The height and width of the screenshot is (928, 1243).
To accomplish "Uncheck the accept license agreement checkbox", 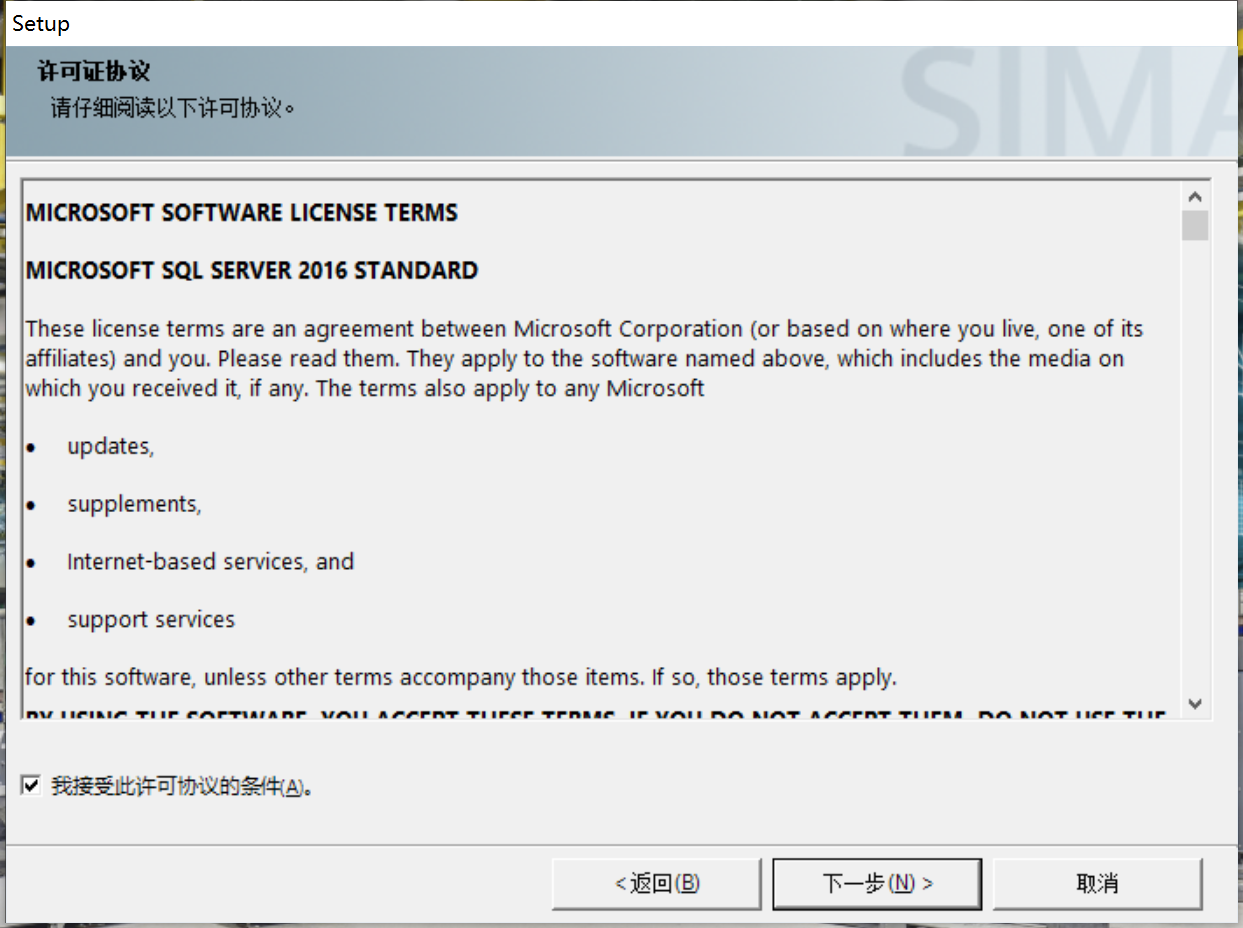I will [31, 786].
